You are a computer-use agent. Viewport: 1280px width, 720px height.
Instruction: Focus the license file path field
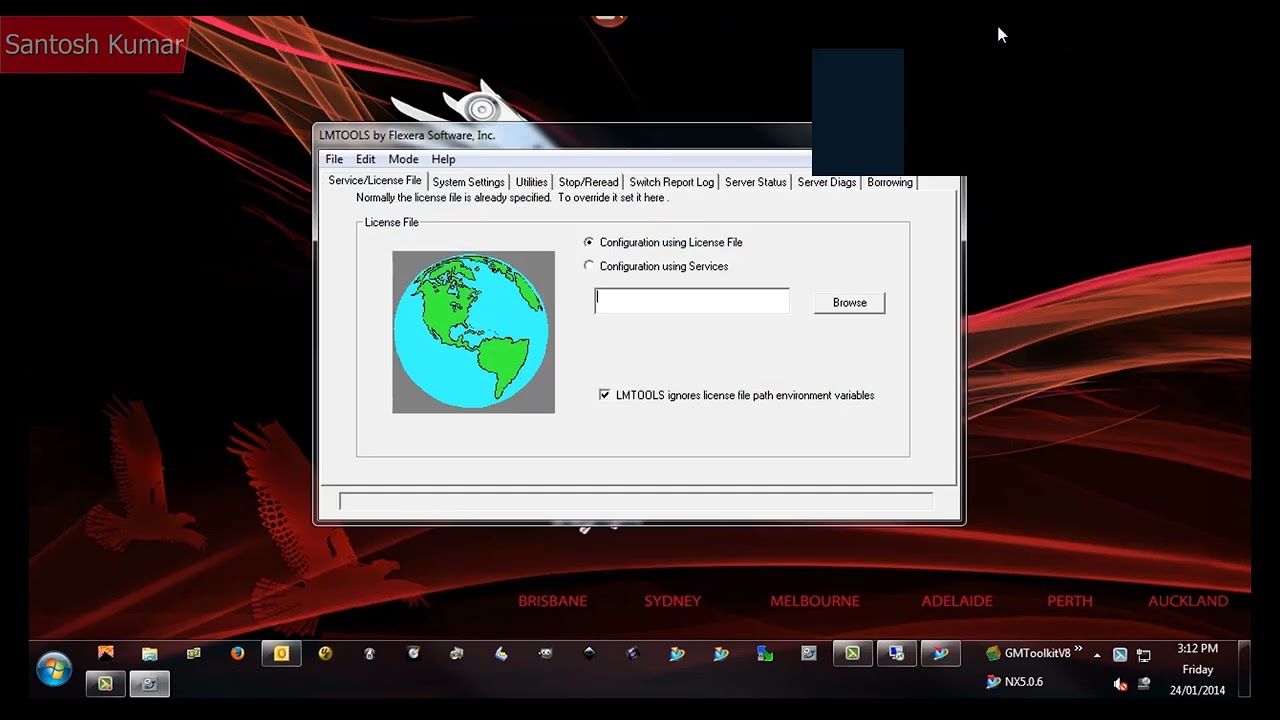(x=692, y=300)
